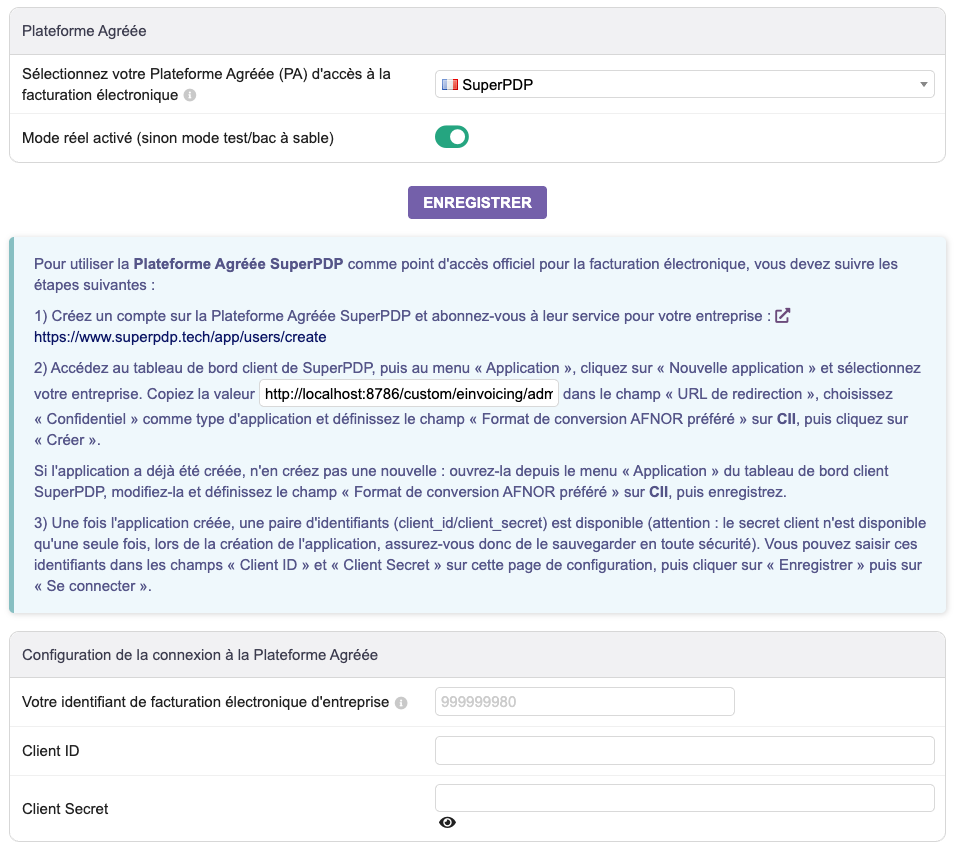
Task: Click the external link icon after step 1
Action: coord(782,316)
